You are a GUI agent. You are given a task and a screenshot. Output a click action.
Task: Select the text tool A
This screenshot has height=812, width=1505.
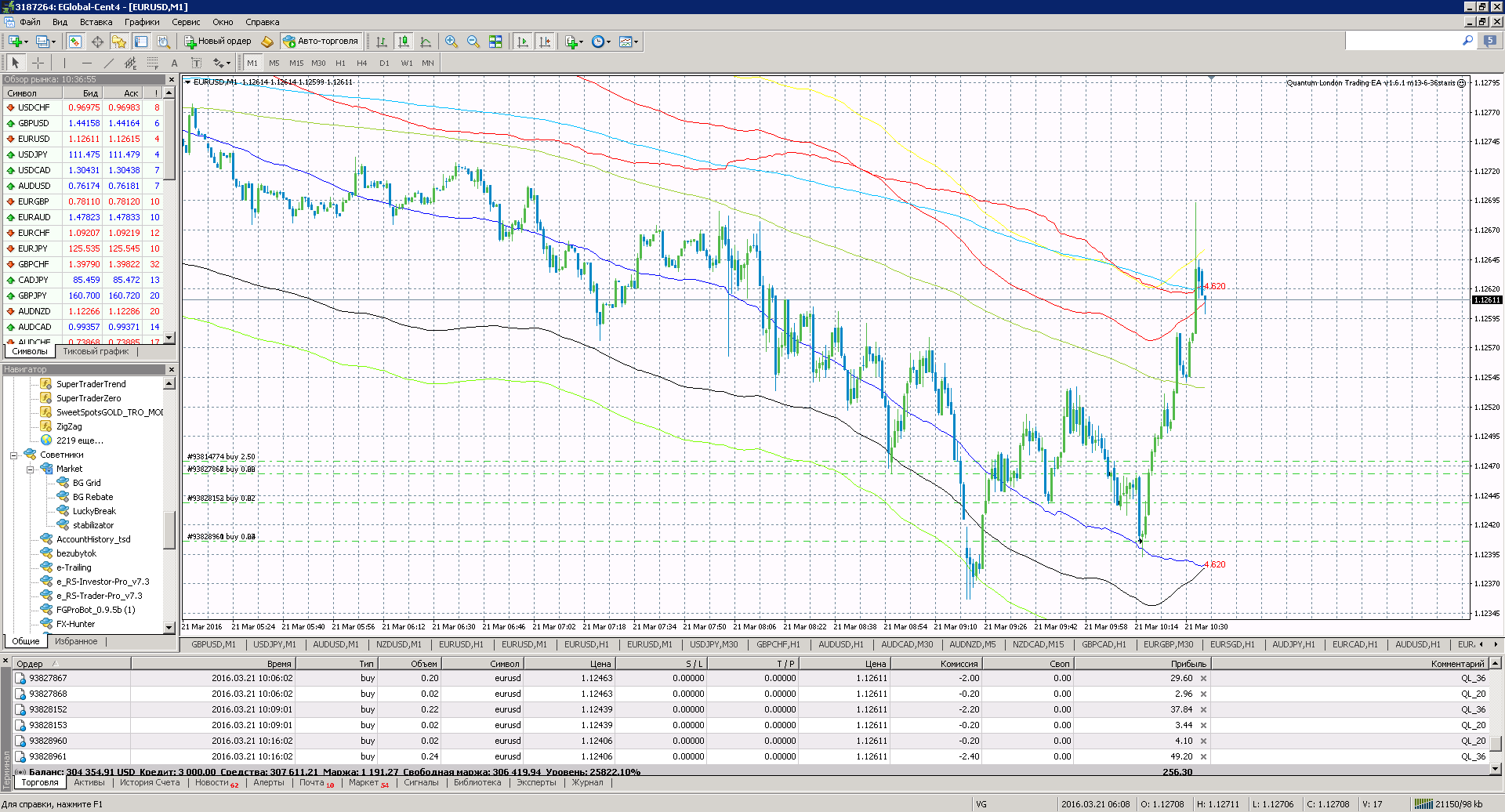[174, 63]
